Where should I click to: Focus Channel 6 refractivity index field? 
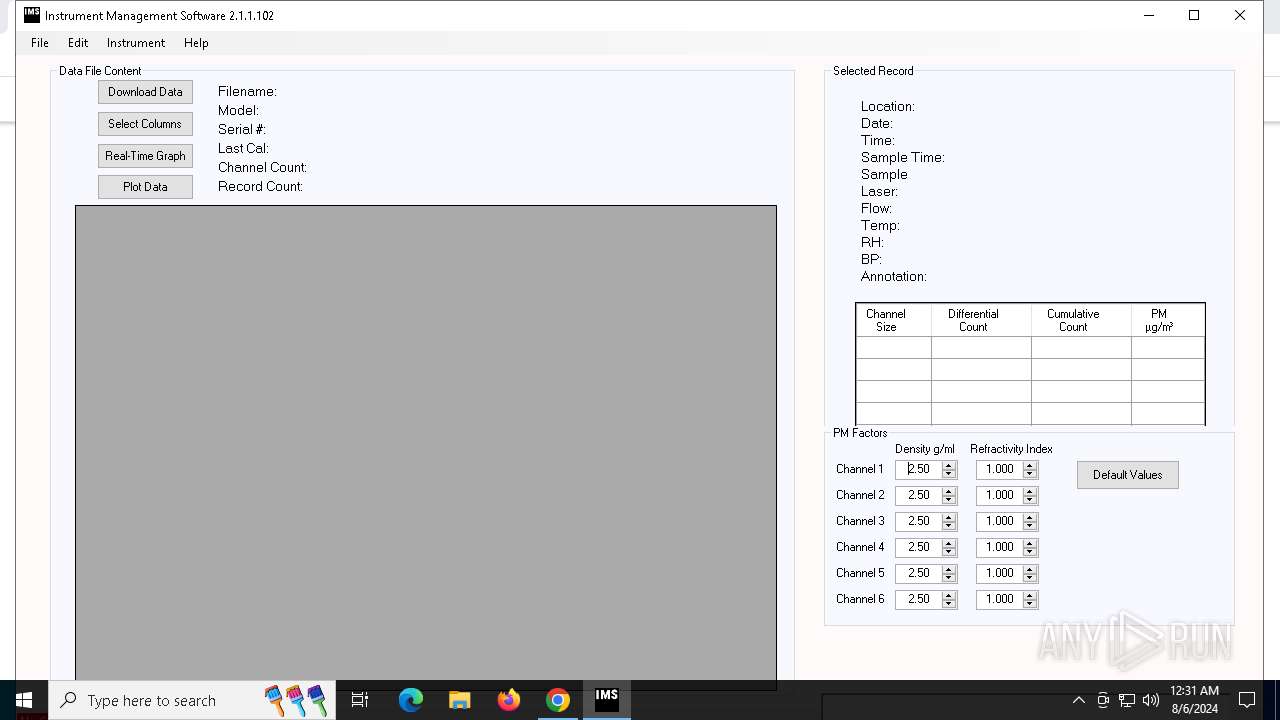999,599
